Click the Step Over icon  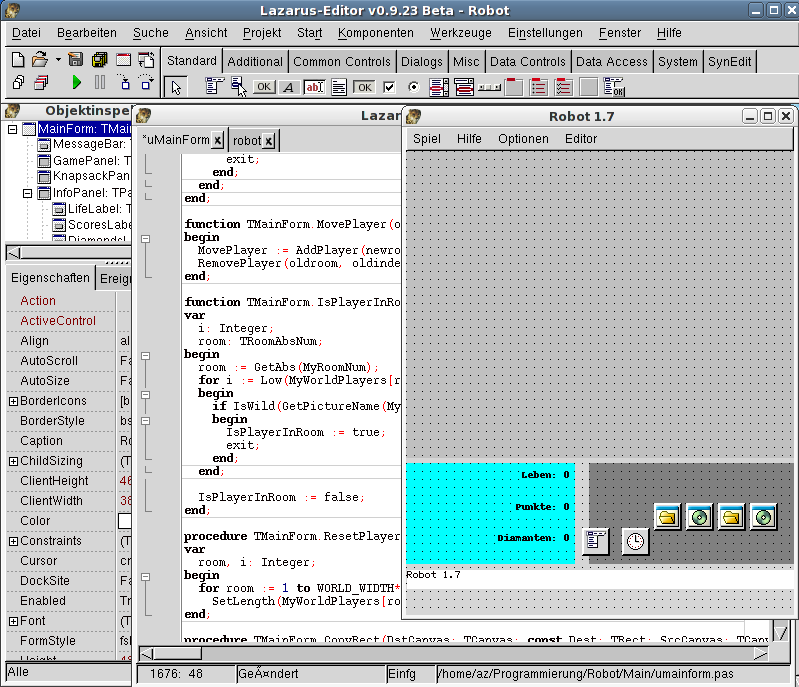pos(147,82)
